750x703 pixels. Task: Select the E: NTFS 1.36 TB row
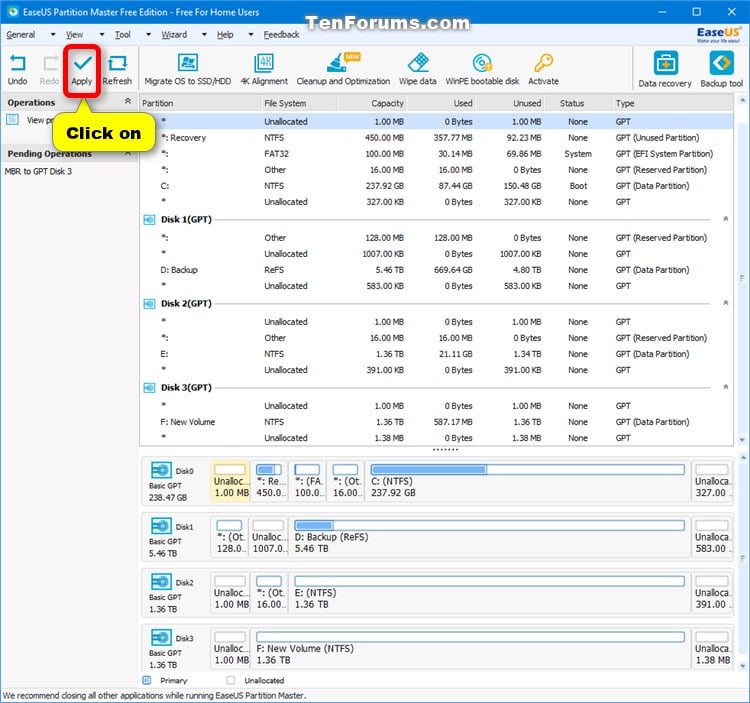point(437,354)
